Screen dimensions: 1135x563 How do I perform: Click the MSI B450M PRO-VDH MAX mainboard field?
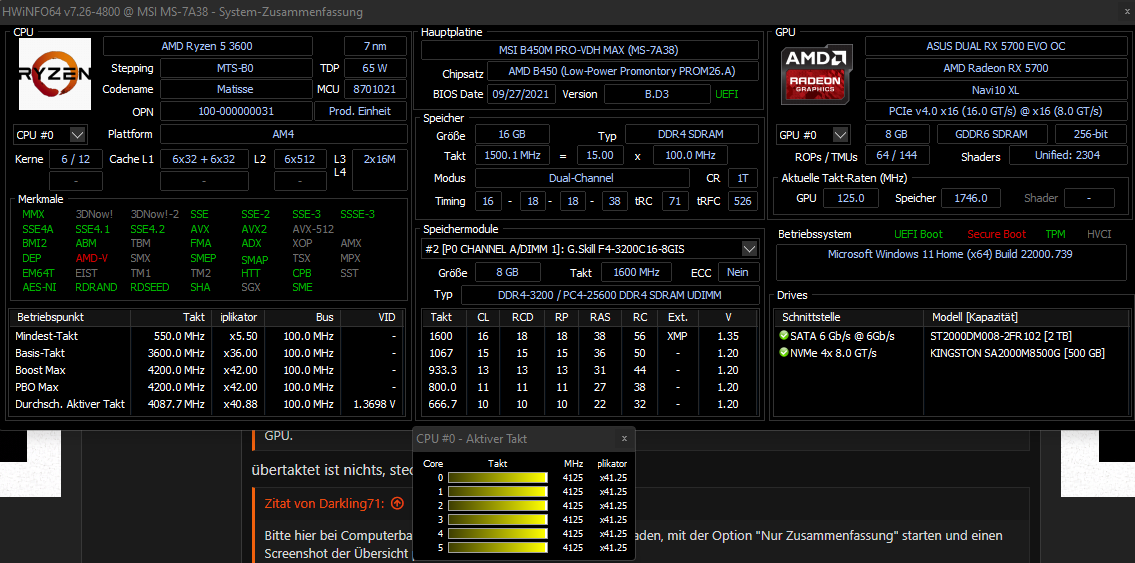pyautogui.click(x=589, y=50)
